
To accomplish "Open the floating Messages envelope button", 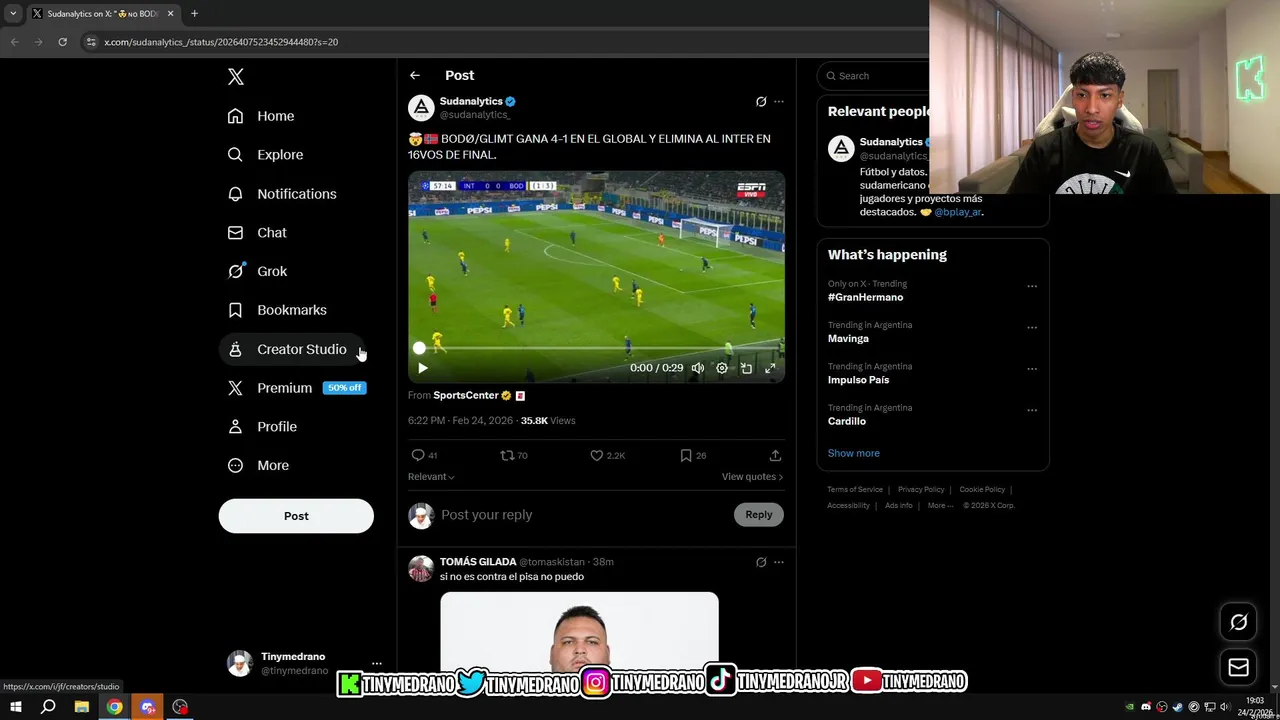I will pyautogui.click(x=1238, y=667).
